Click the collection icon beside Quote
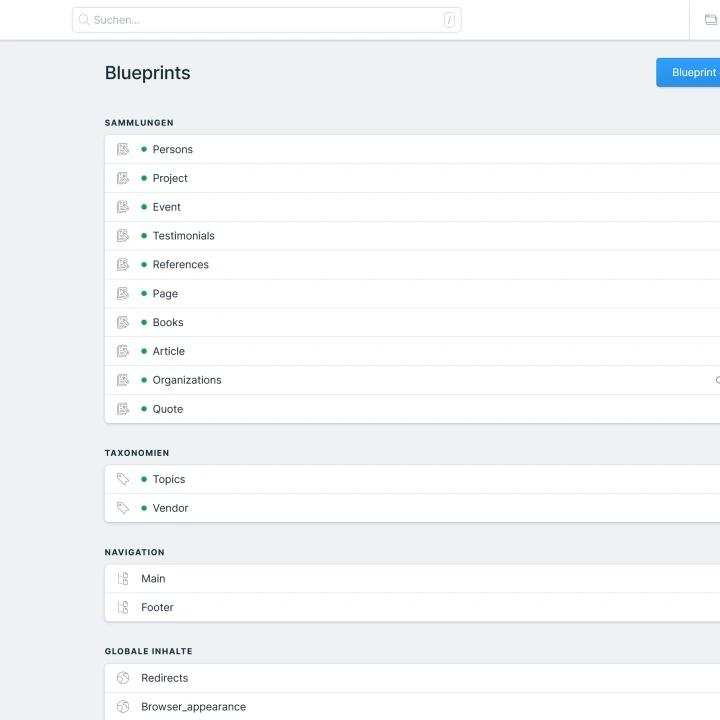Screen dimensions: 720x720 [x=123, y=409]
